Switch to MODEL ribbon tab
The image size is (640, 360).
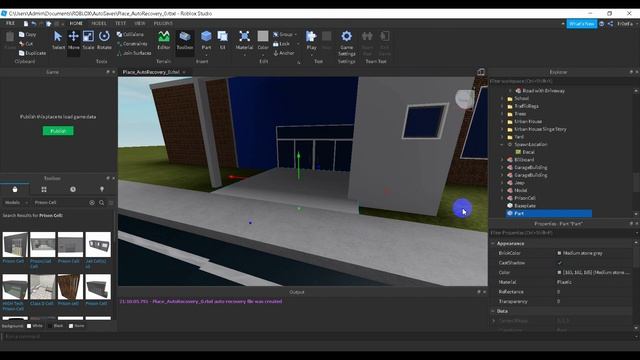pyautogui.click(x=99, y=24)
